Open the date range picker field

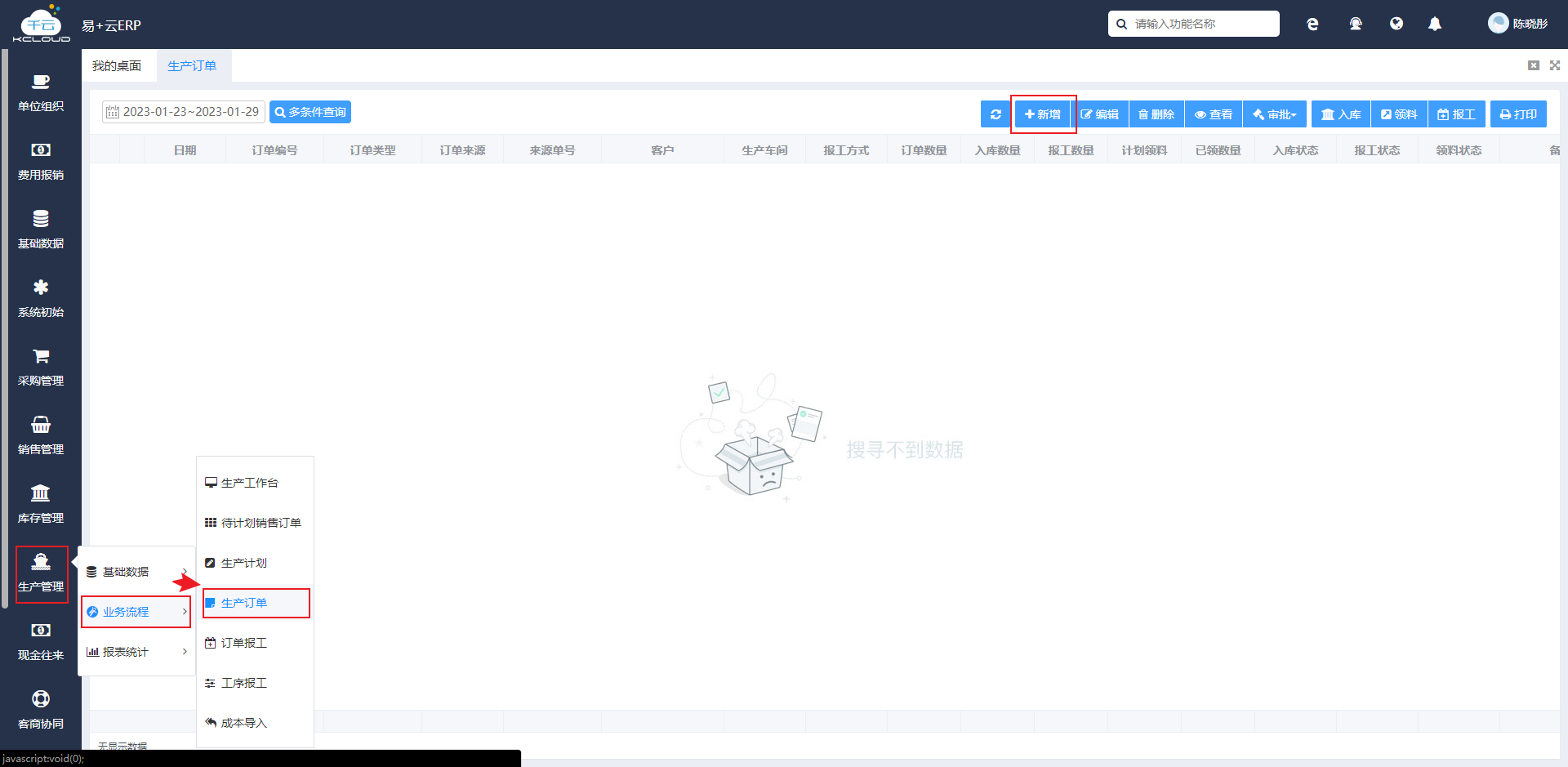(184, 112)
